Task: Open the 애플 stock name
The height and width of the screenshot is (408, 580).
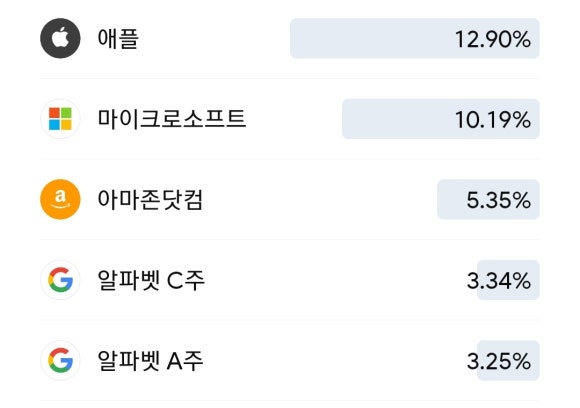Action: click(x=118, y=38)
